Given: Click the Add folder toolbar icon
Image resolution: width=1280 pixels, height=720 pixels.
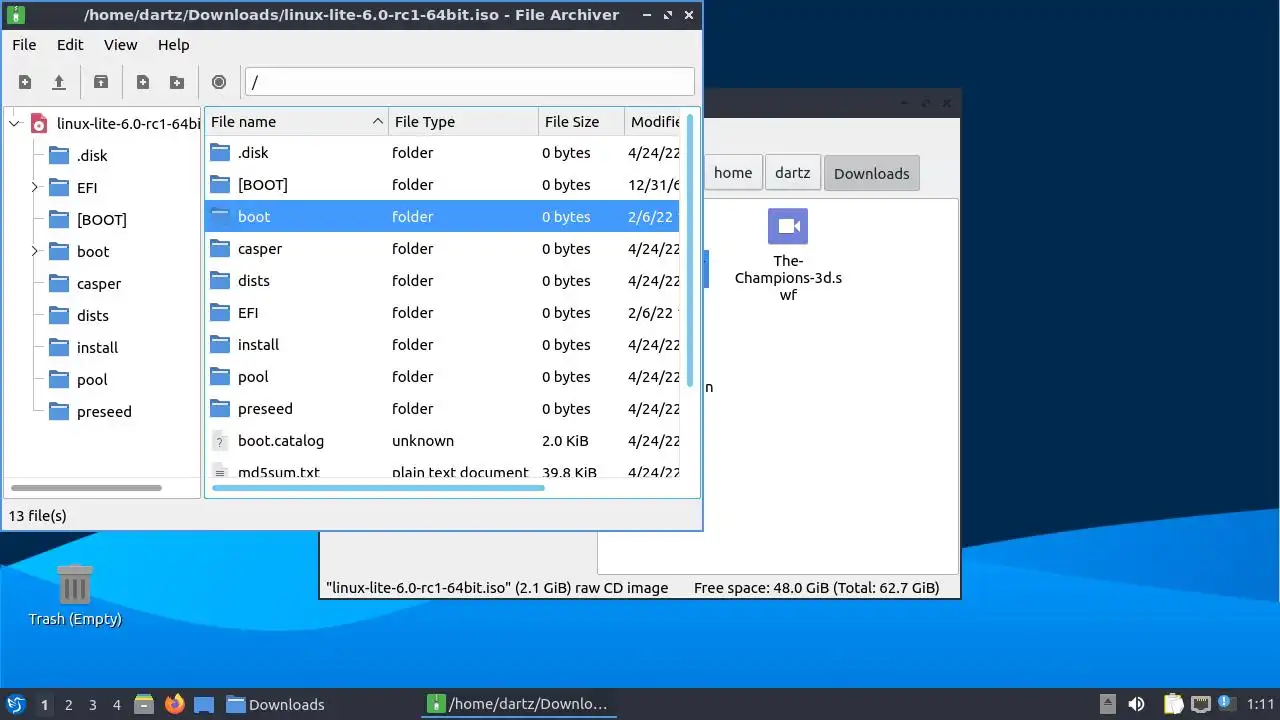Looking at the screenshot, I should pos(177,82).
